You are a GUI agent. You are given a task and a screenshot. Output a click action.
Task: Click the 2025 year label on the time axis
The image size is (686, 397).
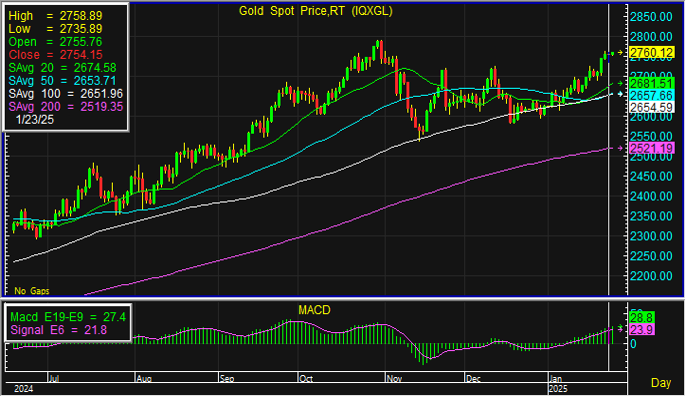558,389
